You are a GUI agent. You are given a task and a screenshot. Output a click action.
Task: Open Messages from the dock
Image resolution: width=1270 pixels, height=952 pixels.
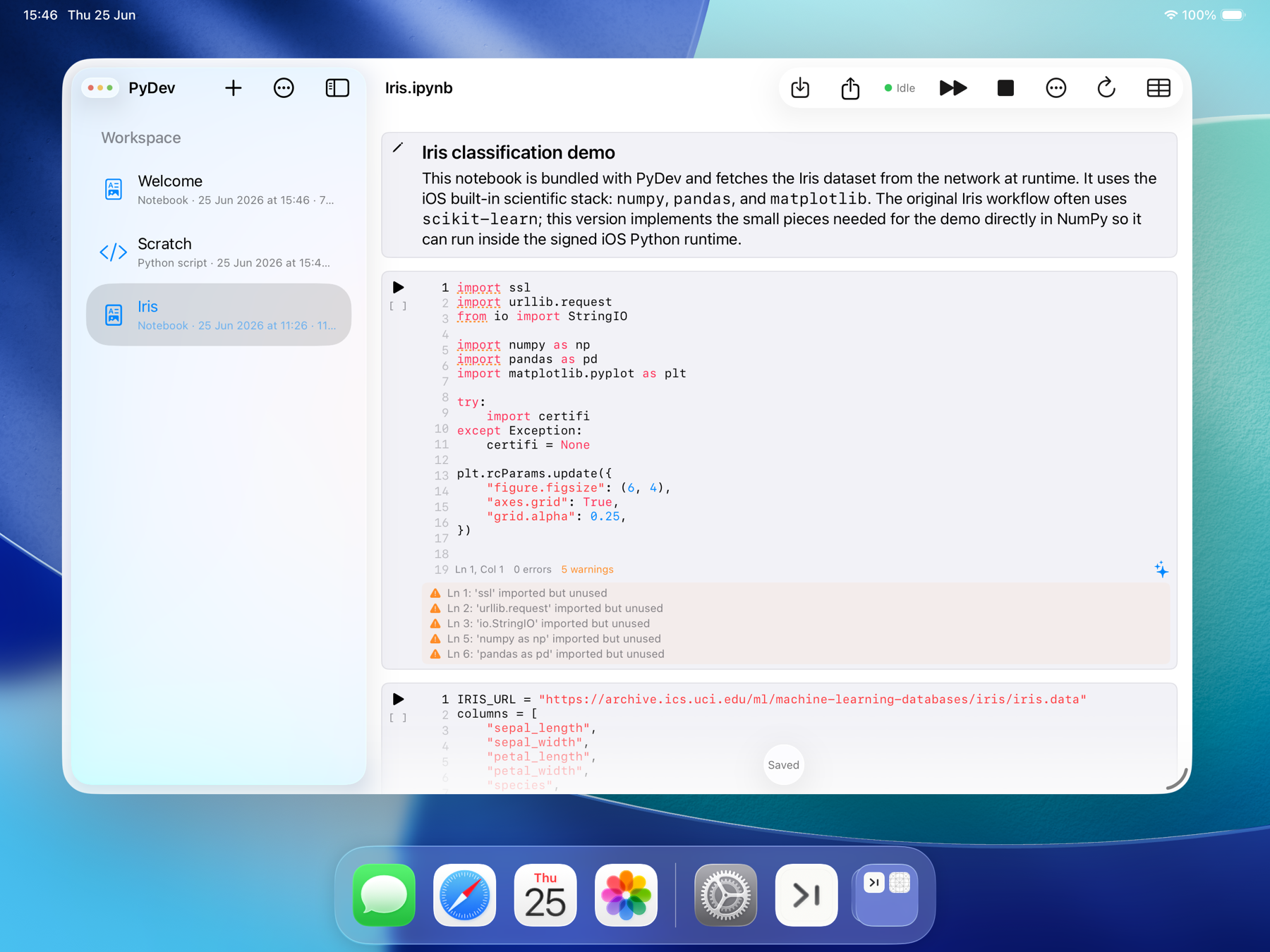384,895
